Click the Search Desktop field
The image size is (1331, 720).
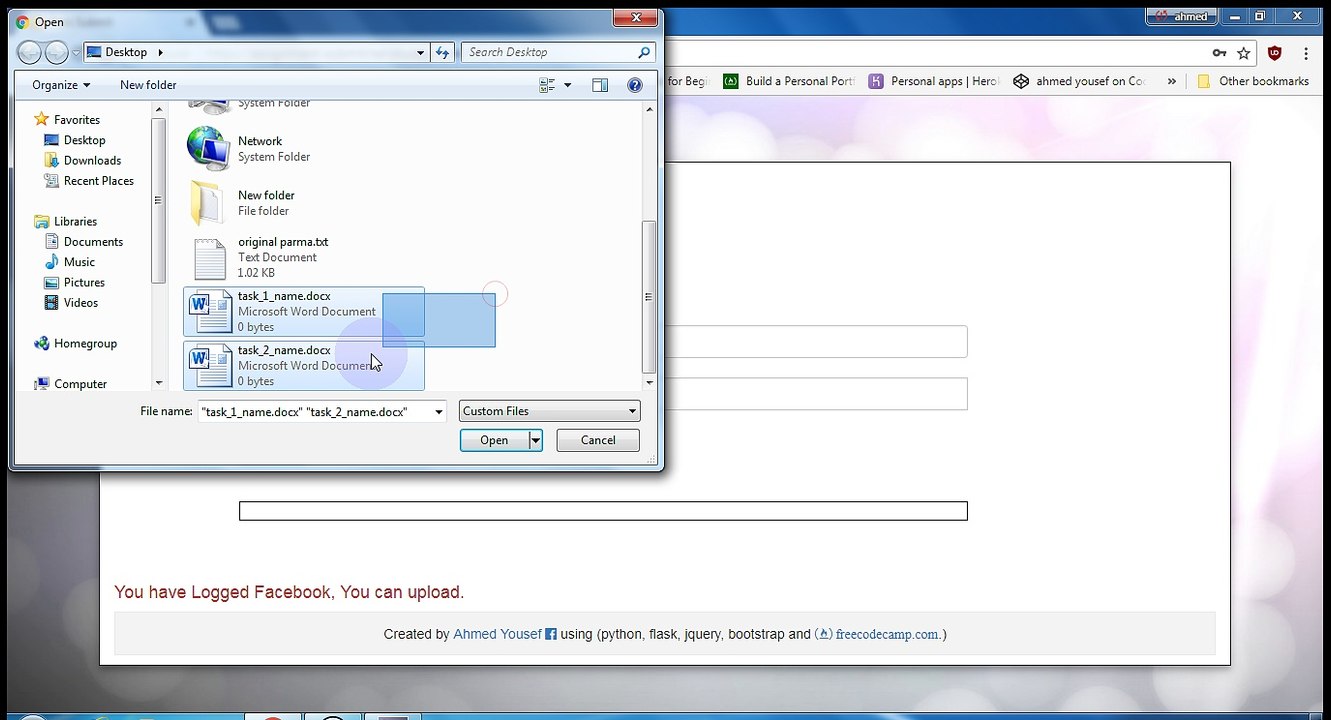tap(548, 52)
